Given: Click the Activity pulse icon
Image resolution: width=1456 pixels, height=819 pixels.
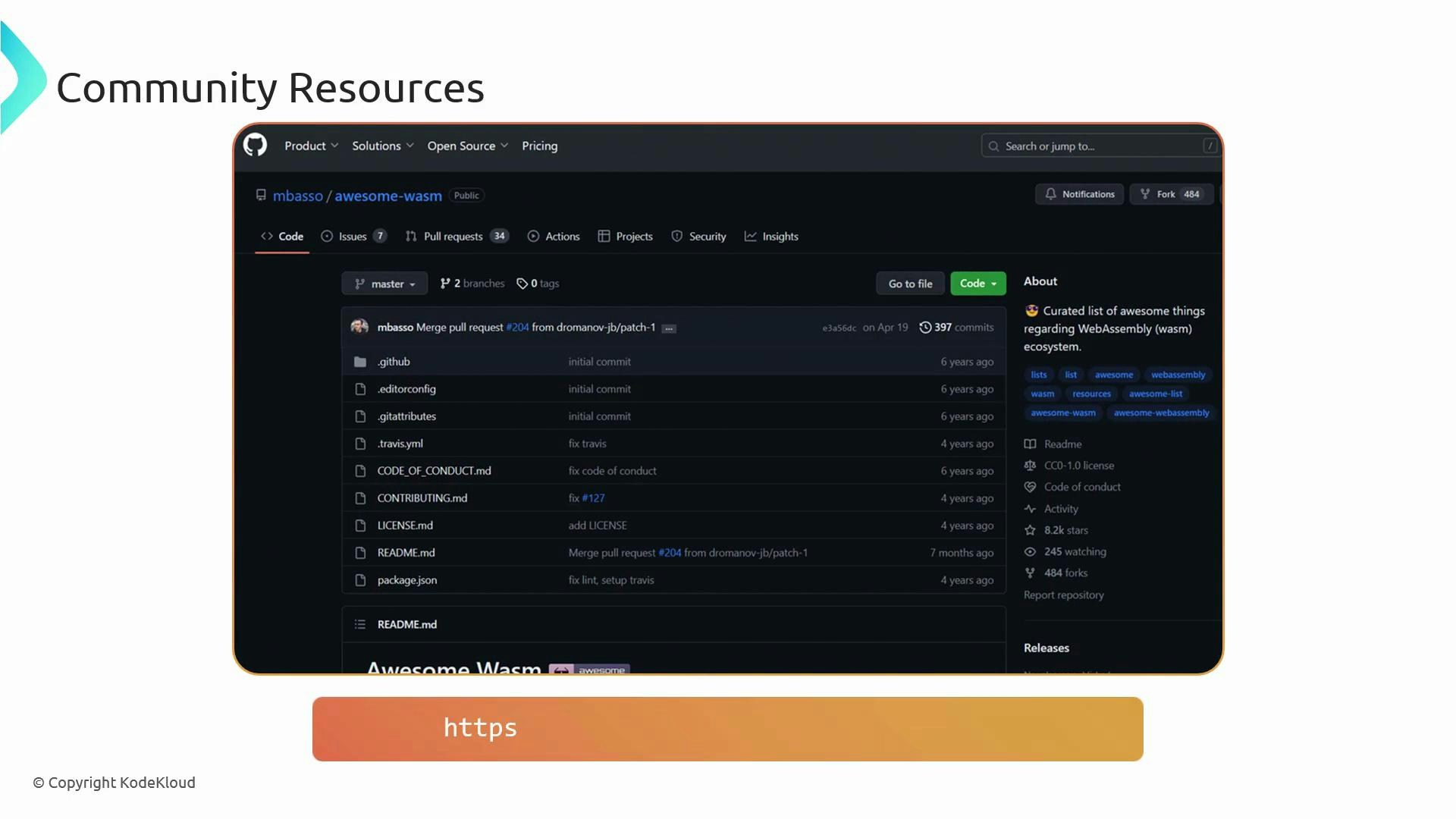Looking at the screenshot, I should click(1031, 509).
